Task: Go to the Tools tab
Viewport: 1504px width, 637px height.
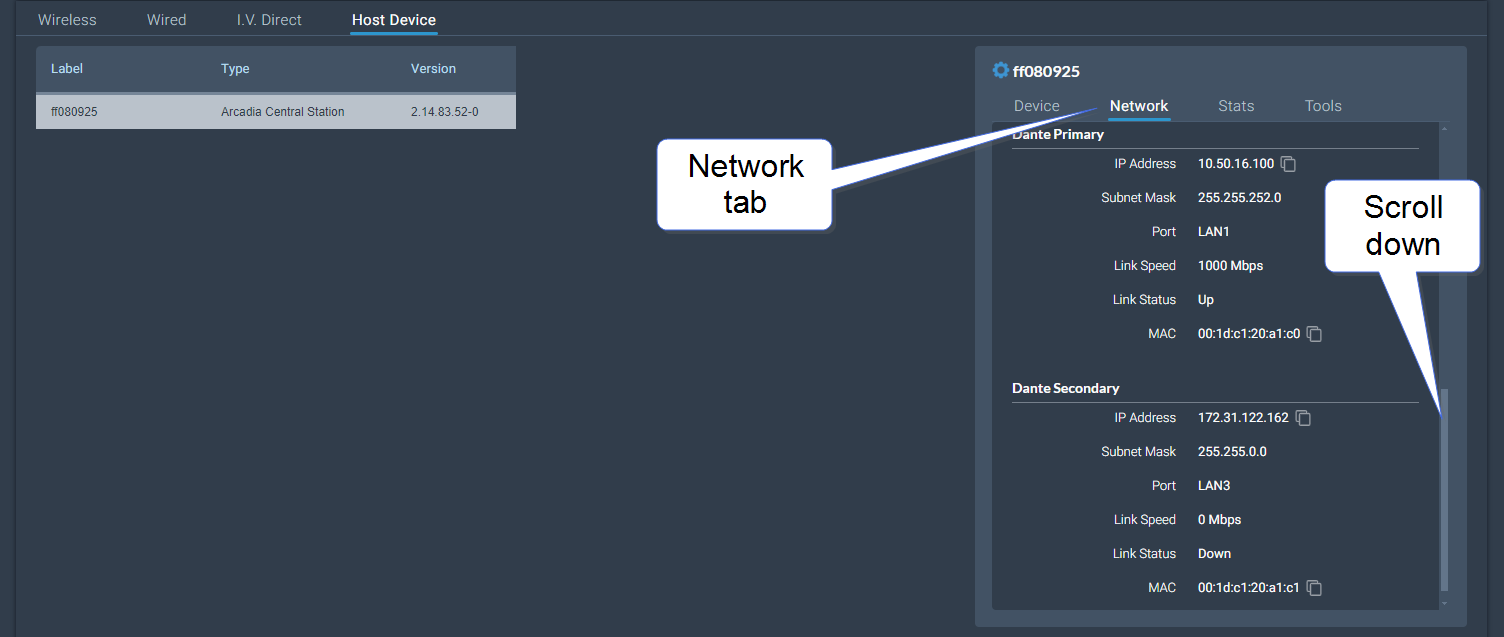Action: tap(1322, 106)
